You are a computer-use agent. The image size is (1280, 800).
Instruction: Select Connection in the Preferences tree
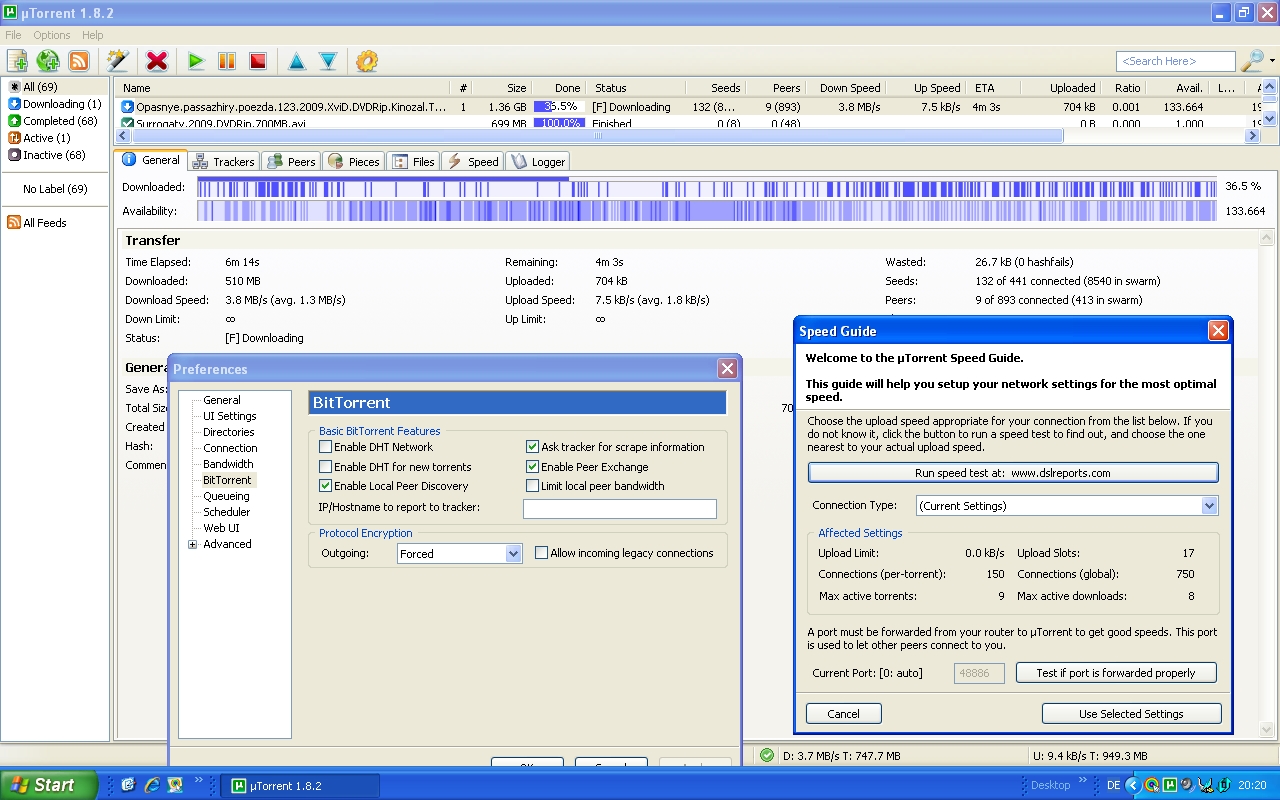pos(230,448)
